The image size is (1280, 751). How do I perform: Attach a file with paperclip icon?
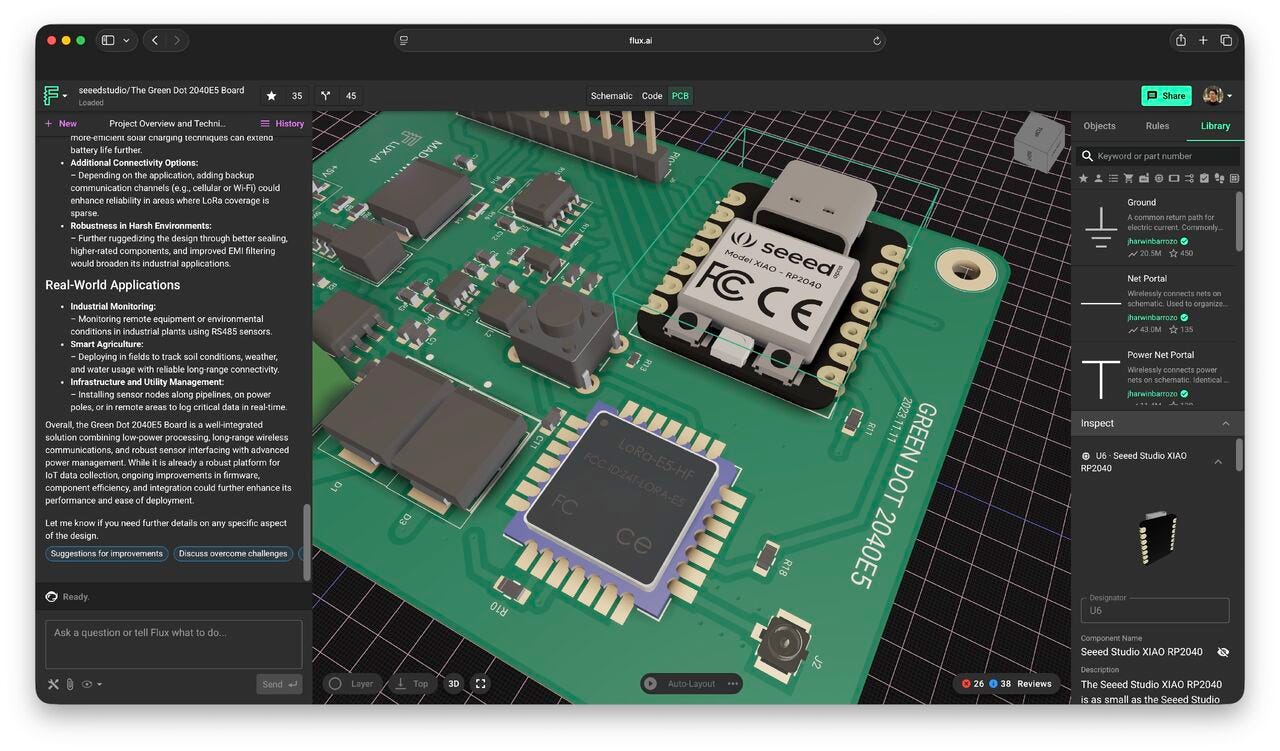(x=70, y=684)
